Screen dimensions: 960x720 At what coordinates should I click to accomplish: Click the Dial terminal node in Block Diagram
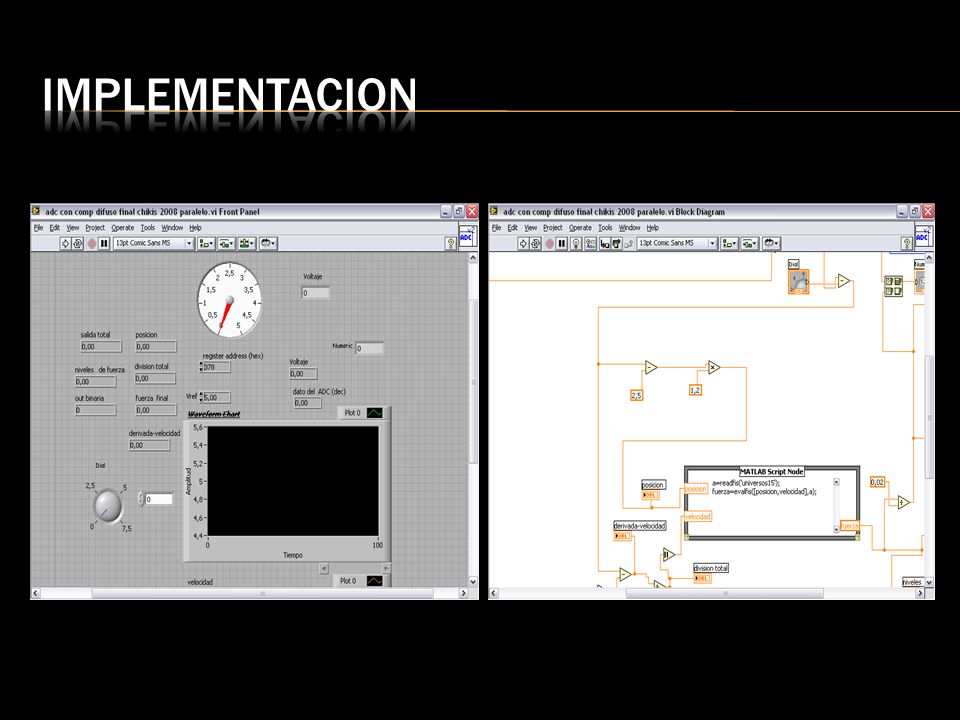coord(798,282)
